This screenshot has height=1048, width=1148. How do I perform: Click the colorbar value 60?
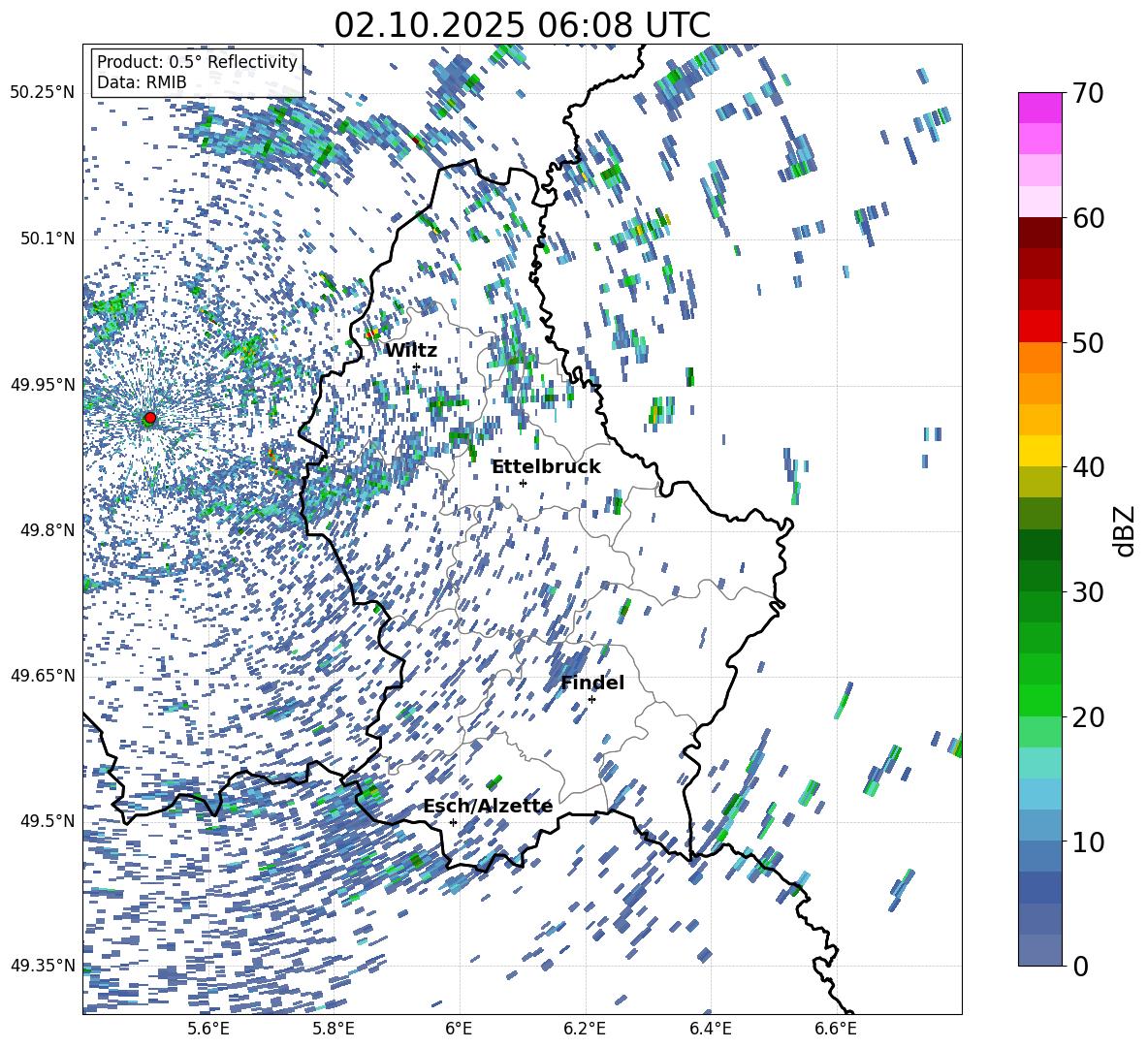[x=1087, y=218]
